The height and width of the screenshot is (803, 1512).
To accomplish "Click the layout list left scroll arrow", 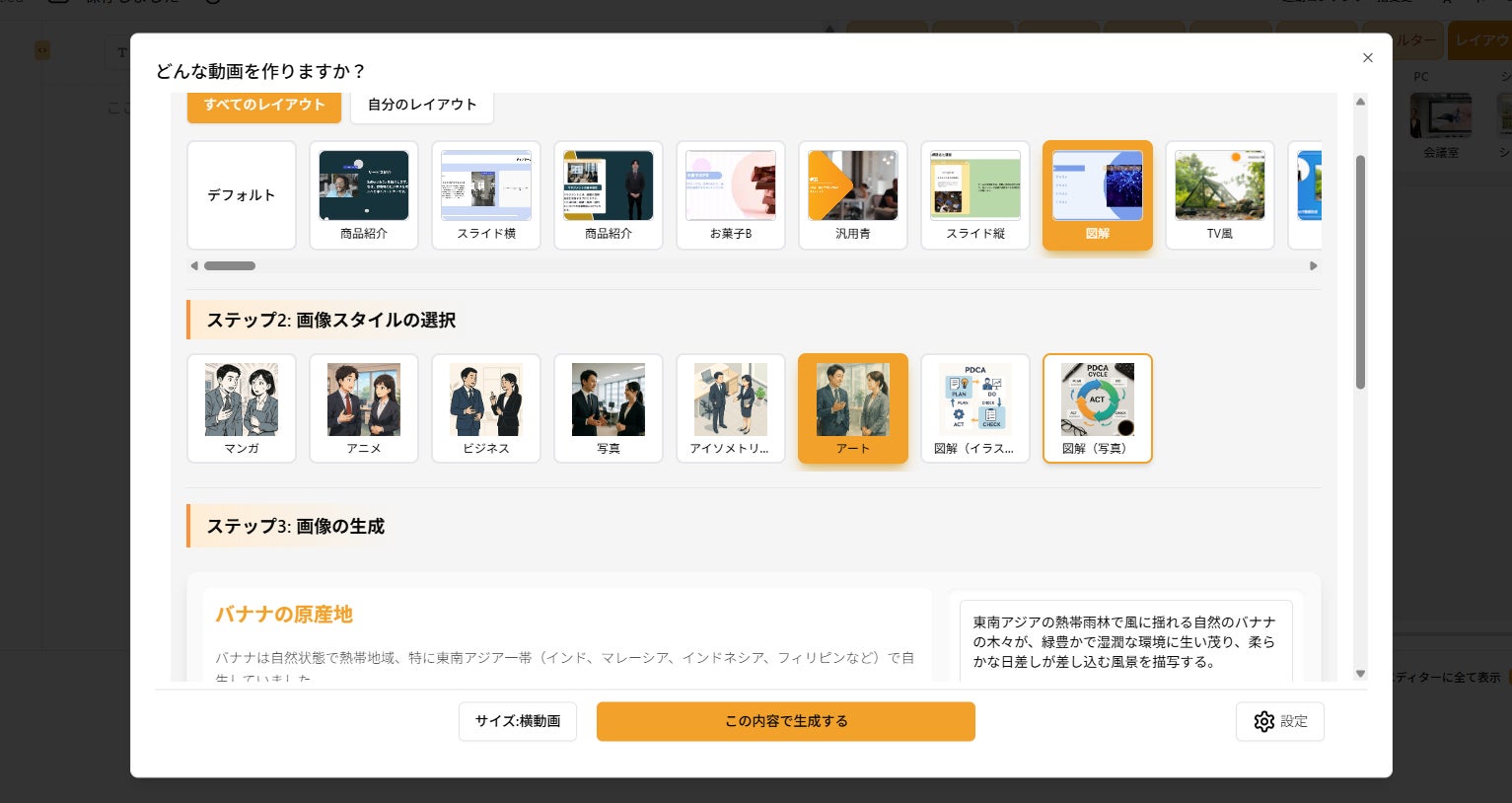I will 194,265.
